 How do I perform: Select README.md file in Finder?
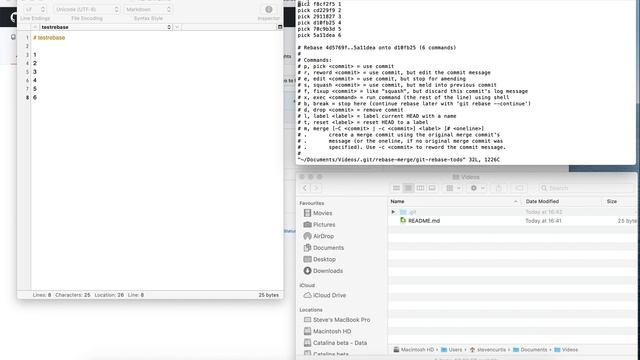point(512,221)
